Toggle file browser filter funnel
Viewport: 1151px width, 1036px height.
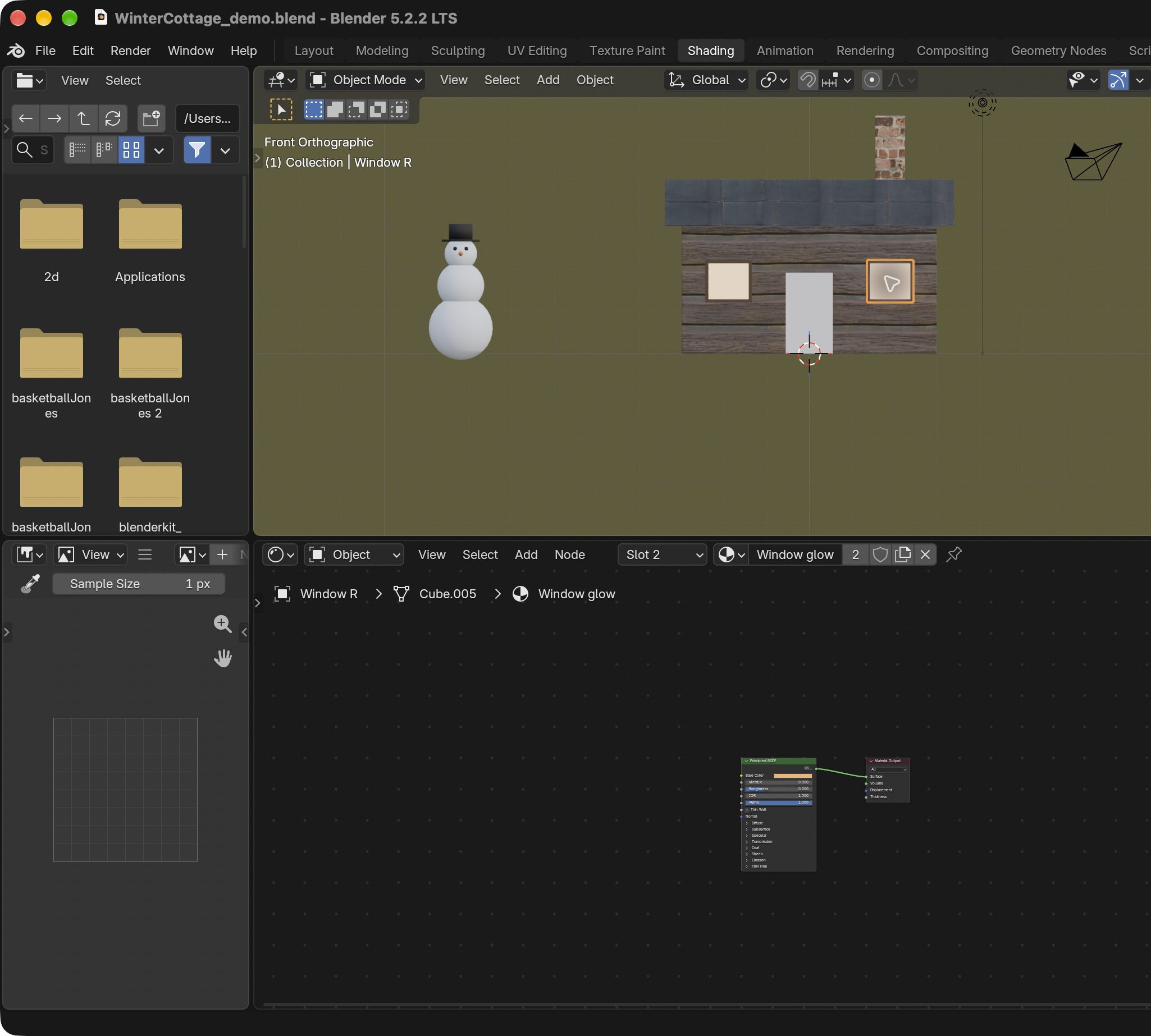(x=197, y=150)
